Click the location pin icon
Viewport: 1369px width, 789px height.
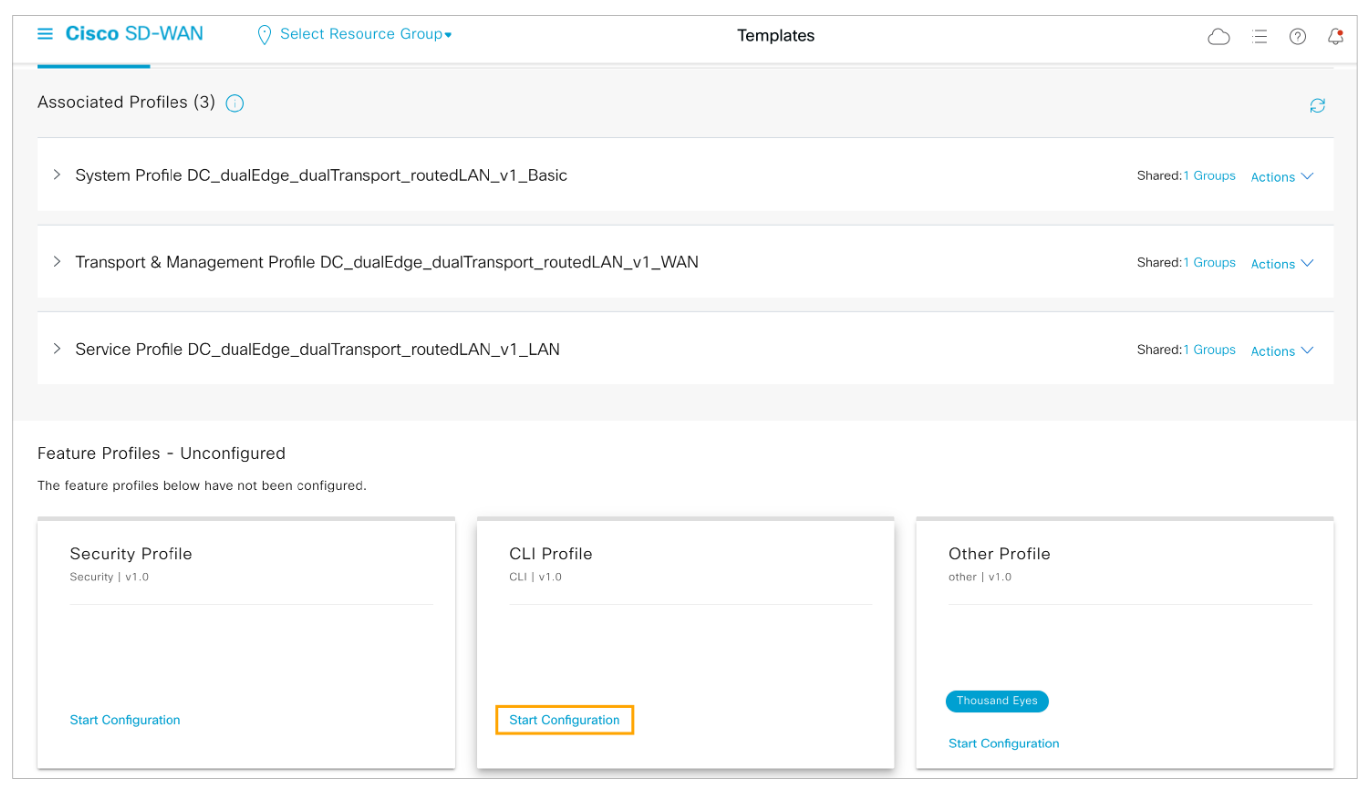coord(264,35)
